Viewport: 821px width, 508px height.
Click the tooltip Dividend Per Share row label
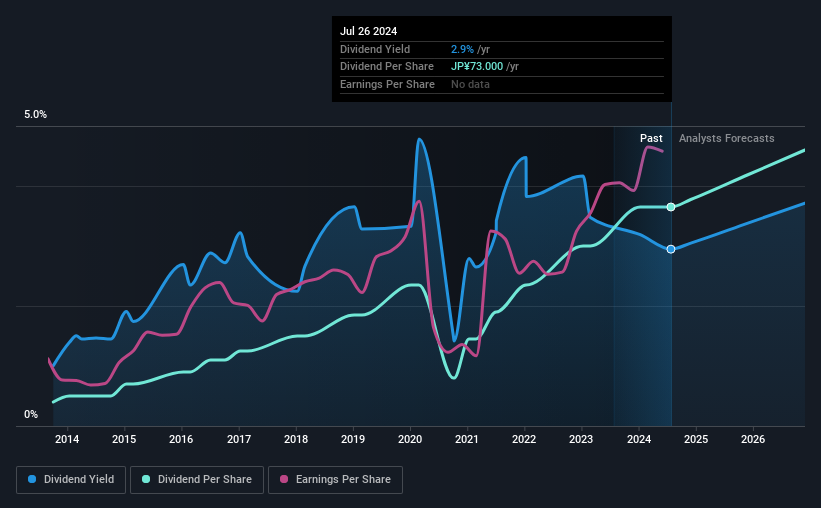point(387,67)
